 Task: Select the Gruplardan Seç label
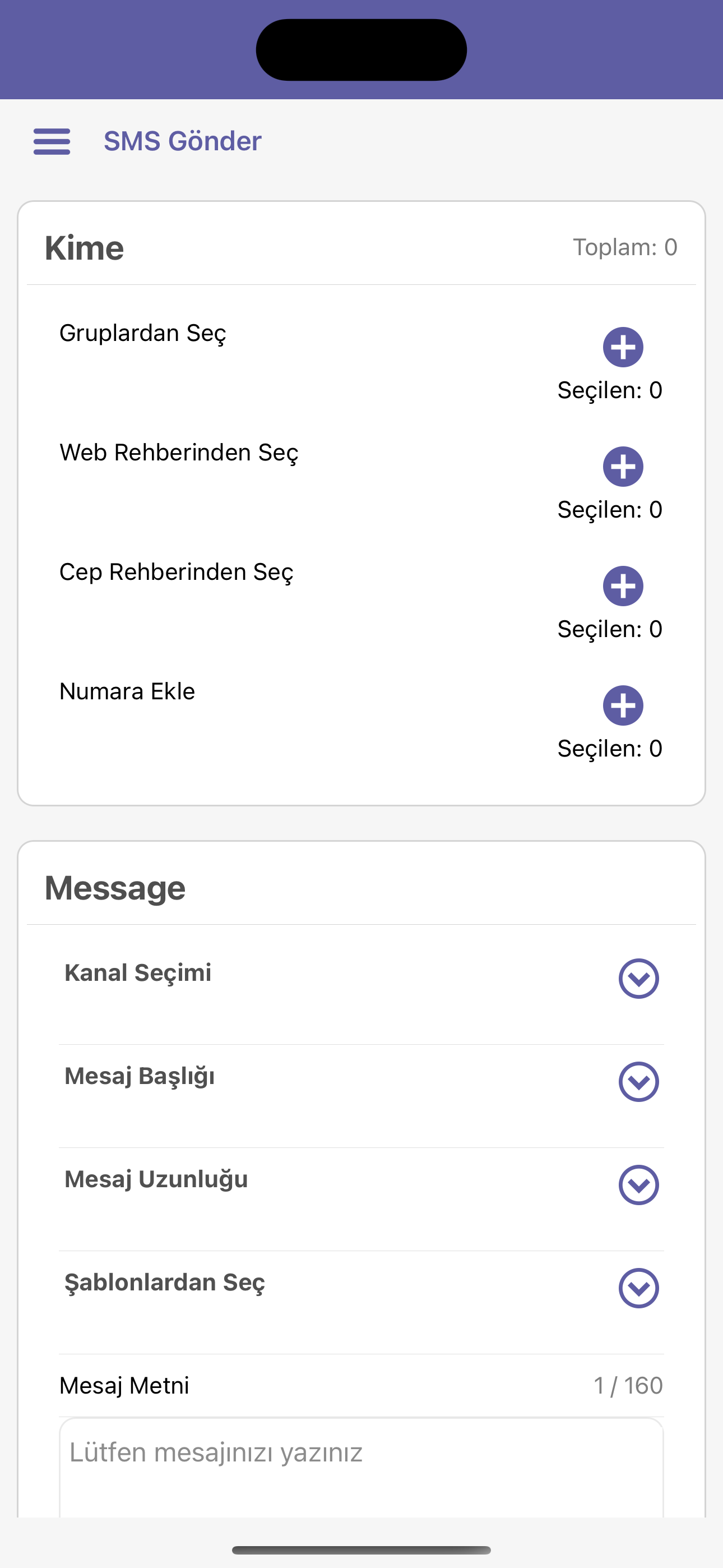(142, 334)
